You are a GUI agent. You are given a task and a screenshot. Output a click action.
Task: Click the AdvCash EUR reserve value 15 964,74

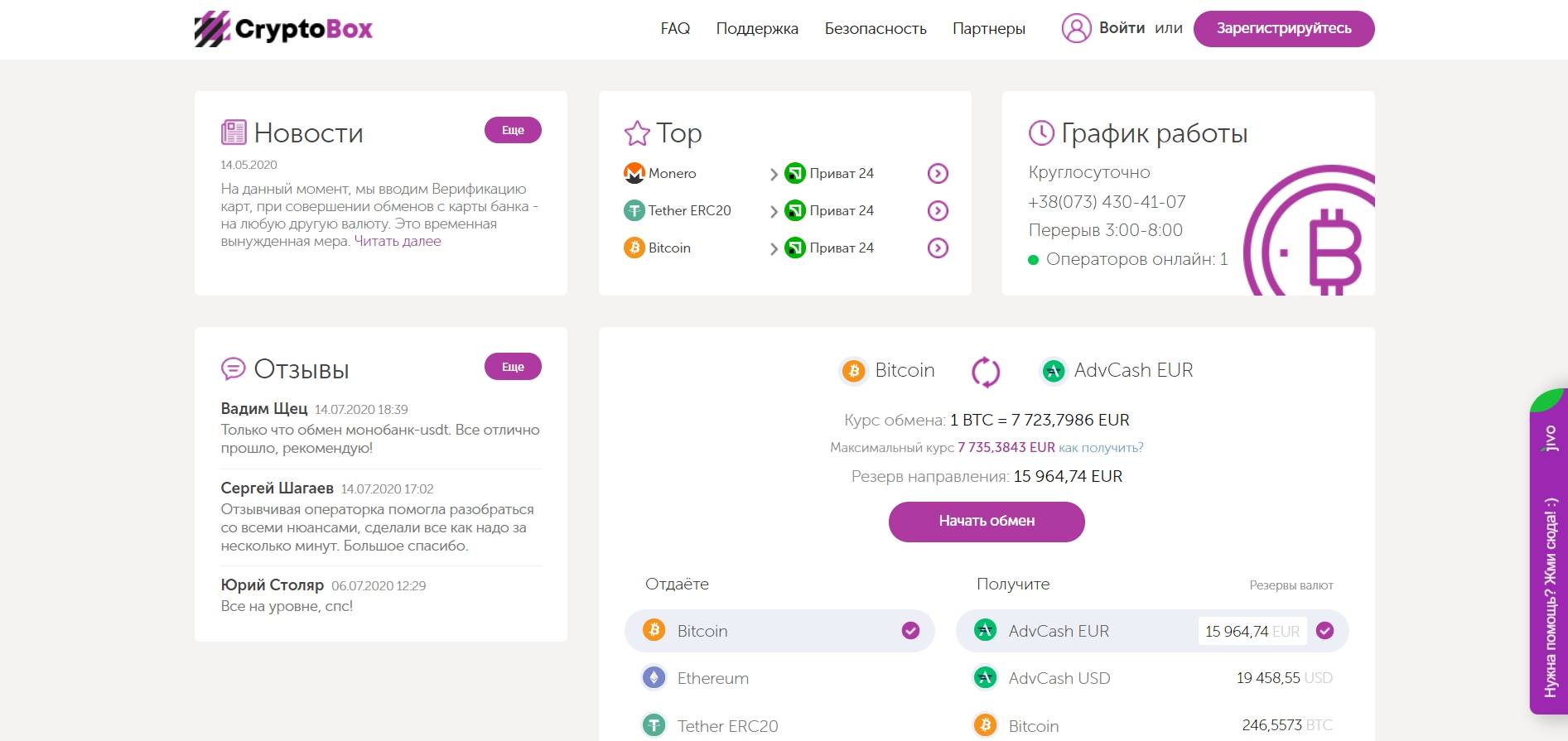click(x=1252, y=631)
